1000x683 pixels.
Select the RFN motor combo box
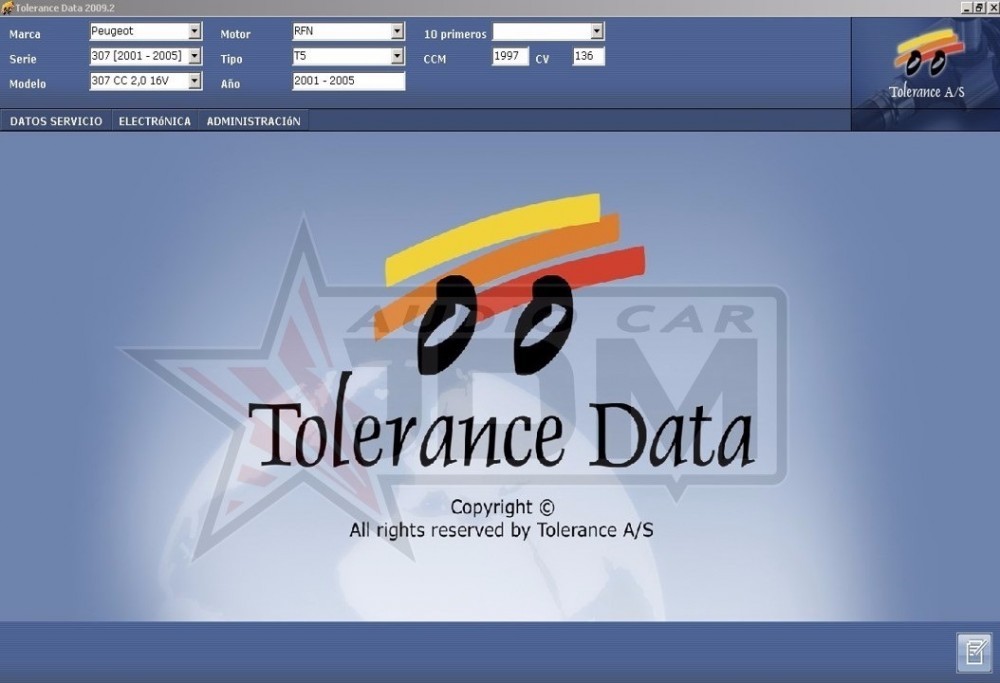pos(348,31)
